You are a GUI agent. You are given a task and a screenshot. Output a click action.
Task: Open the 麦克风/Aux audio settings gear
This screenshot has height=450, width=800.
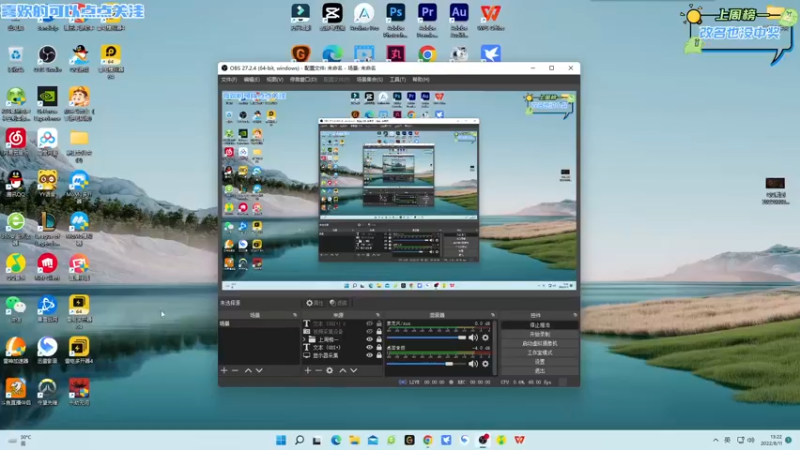(x=485, y=338)
